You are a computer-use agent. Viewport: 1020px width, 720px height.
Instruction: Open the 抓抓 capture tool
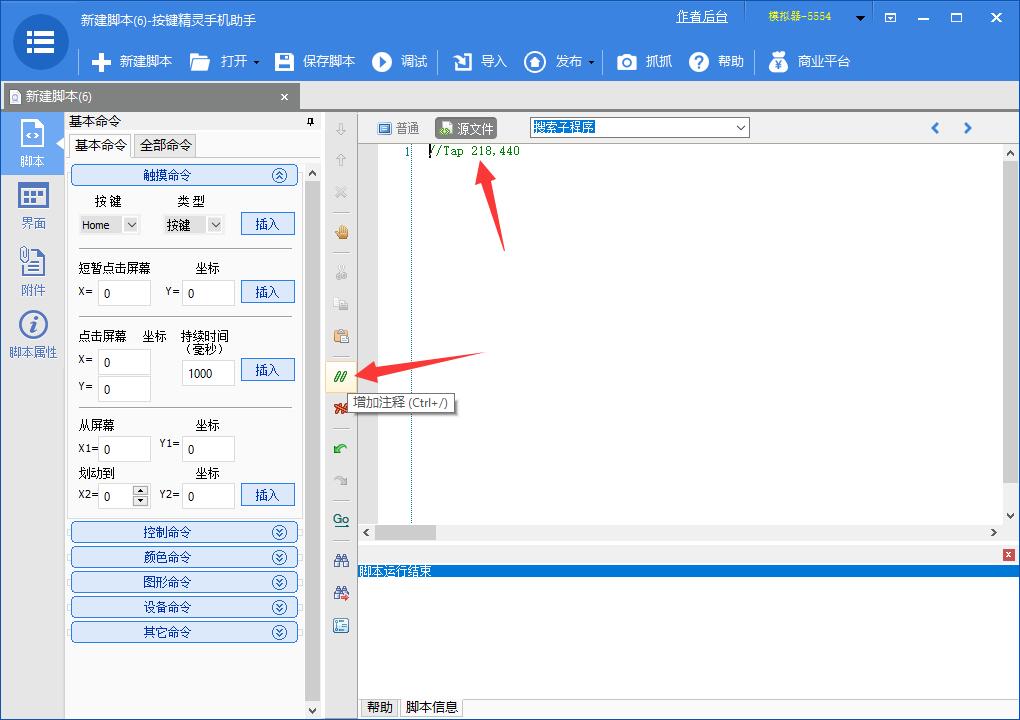click(x=644, y=62)
